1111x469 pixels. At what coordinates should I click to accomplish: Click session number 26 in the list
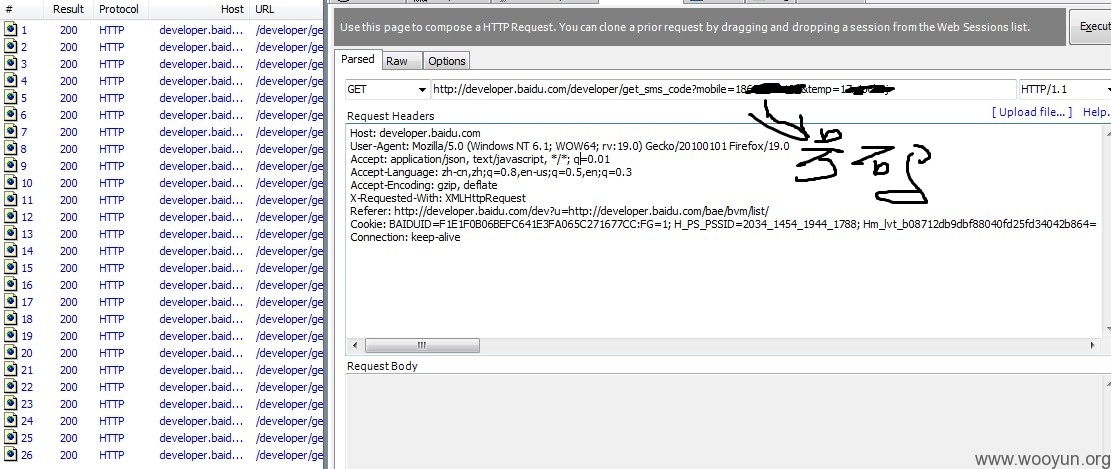tap(27, 455)
